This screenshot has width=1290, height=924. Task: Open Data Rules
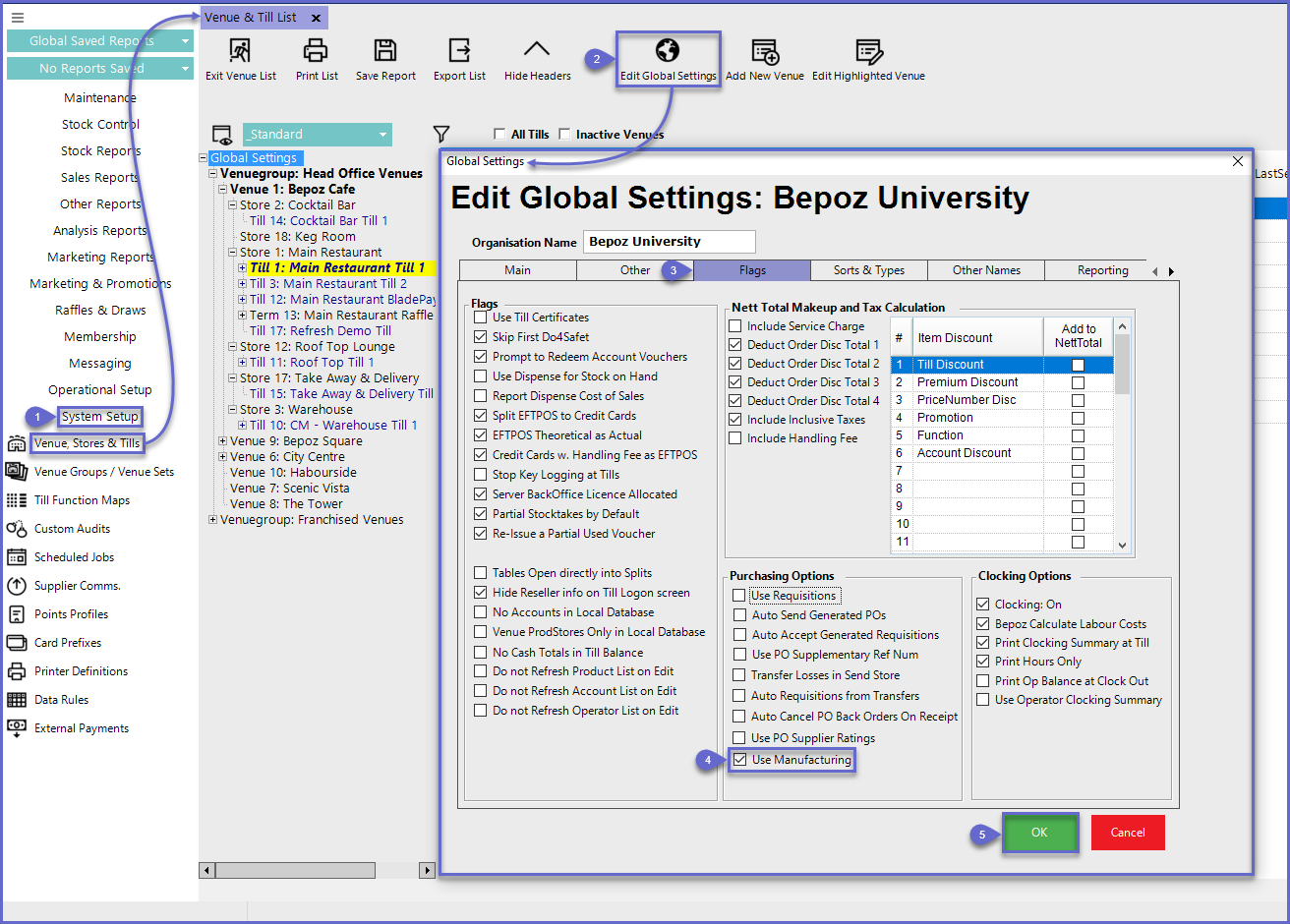coord(61,700)
